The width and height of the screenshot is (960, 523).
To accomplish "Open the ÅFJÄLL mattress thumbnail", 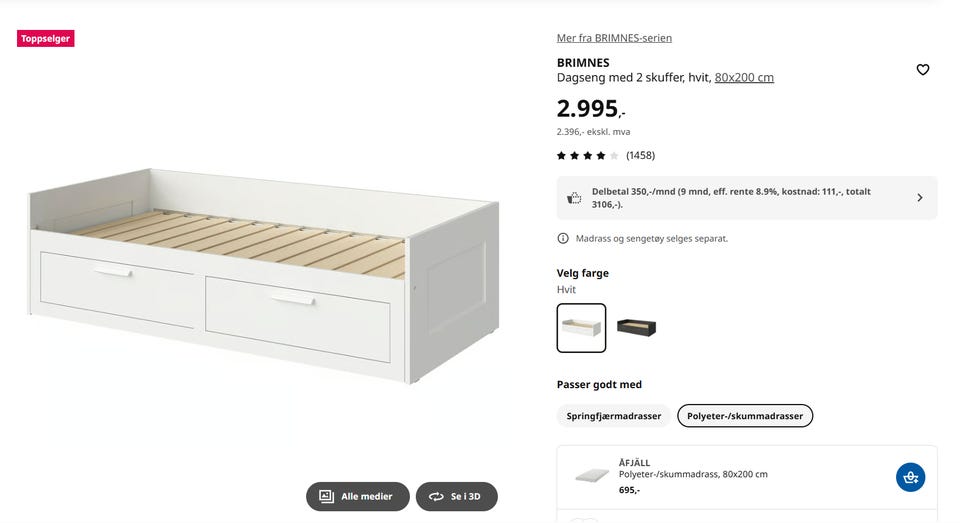I will (592, 475).
